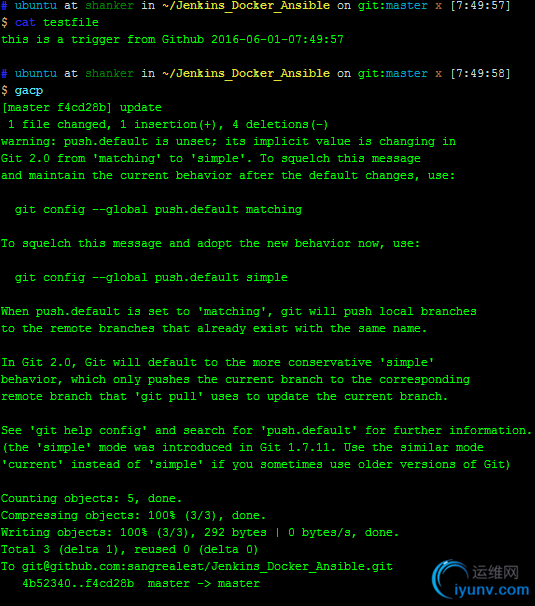Click 'Compressing objects: 100% (3/3)' line
535x606 pixels.
(x=133, y=516)
